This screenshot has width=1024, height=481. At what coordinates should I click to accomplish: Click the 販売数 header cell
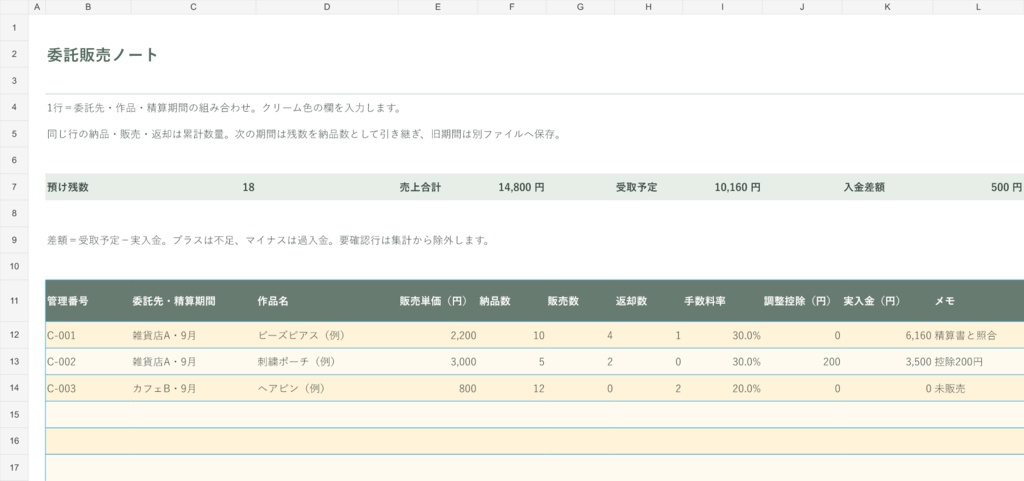tap(580, 301)
